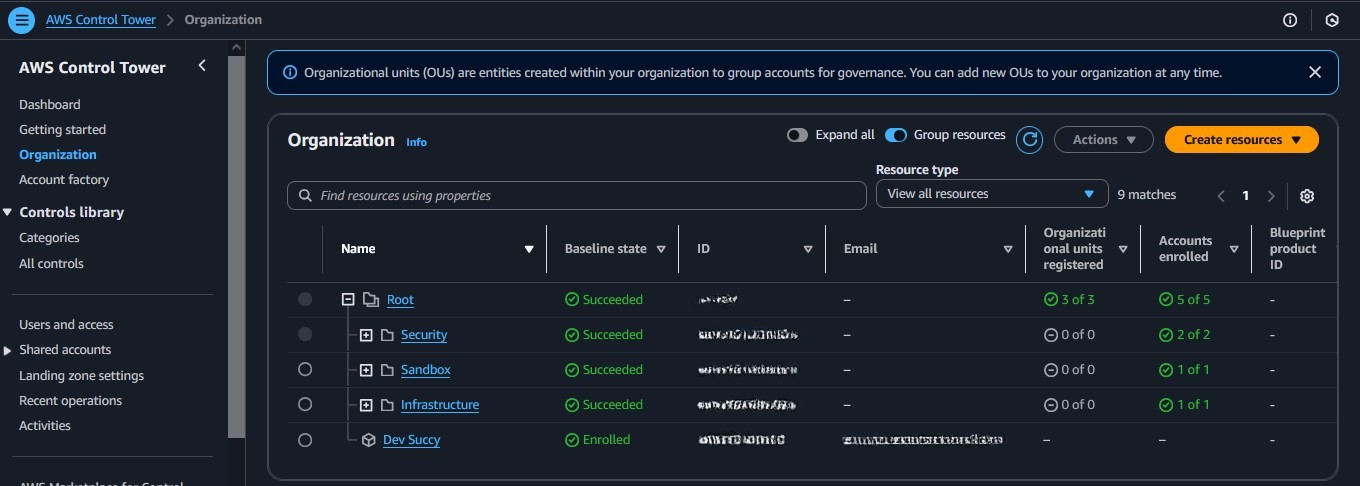1360x486 pixels.
Task: Expand the Shared accounts section
Action: click(x=9, y=350)
